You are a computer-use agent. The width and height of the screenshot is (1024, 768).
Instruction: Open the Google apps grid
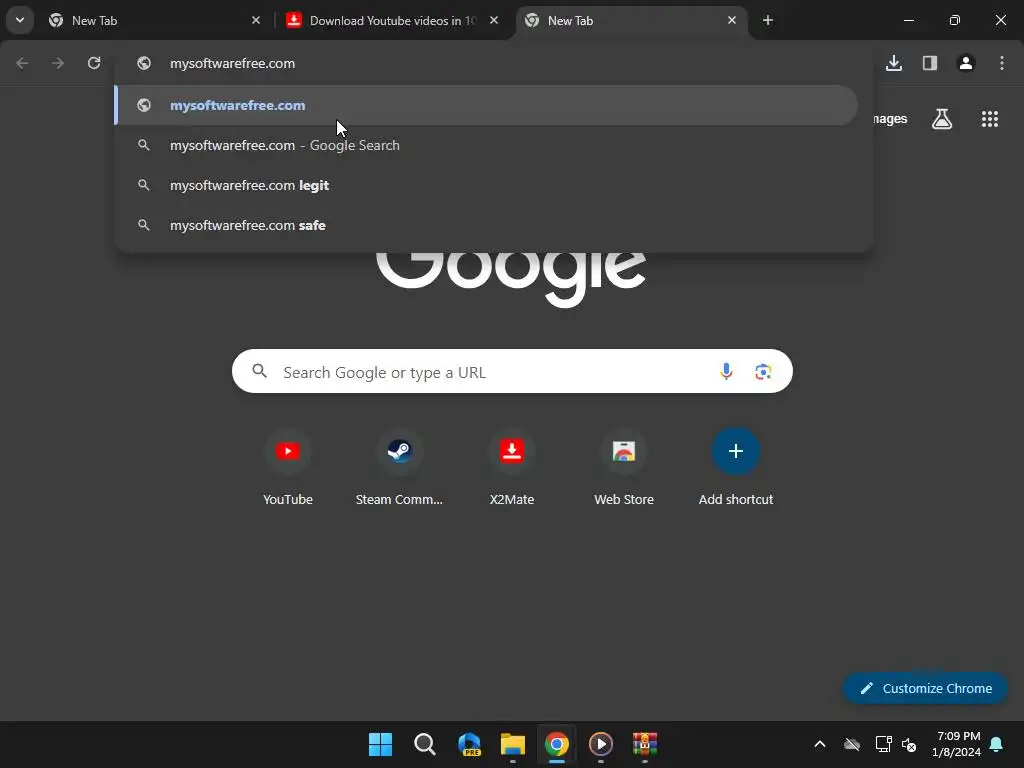(990, 119)
